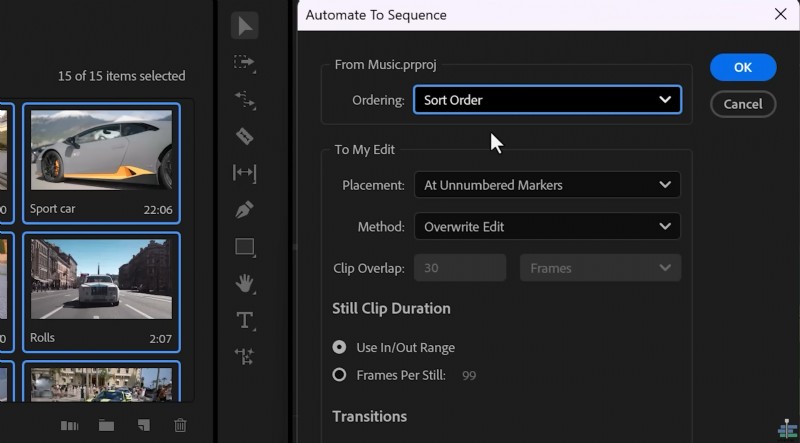800x443 pixels.
Task: Select the Hand tool
Action: pyautogui.click(x=245, y=283)
